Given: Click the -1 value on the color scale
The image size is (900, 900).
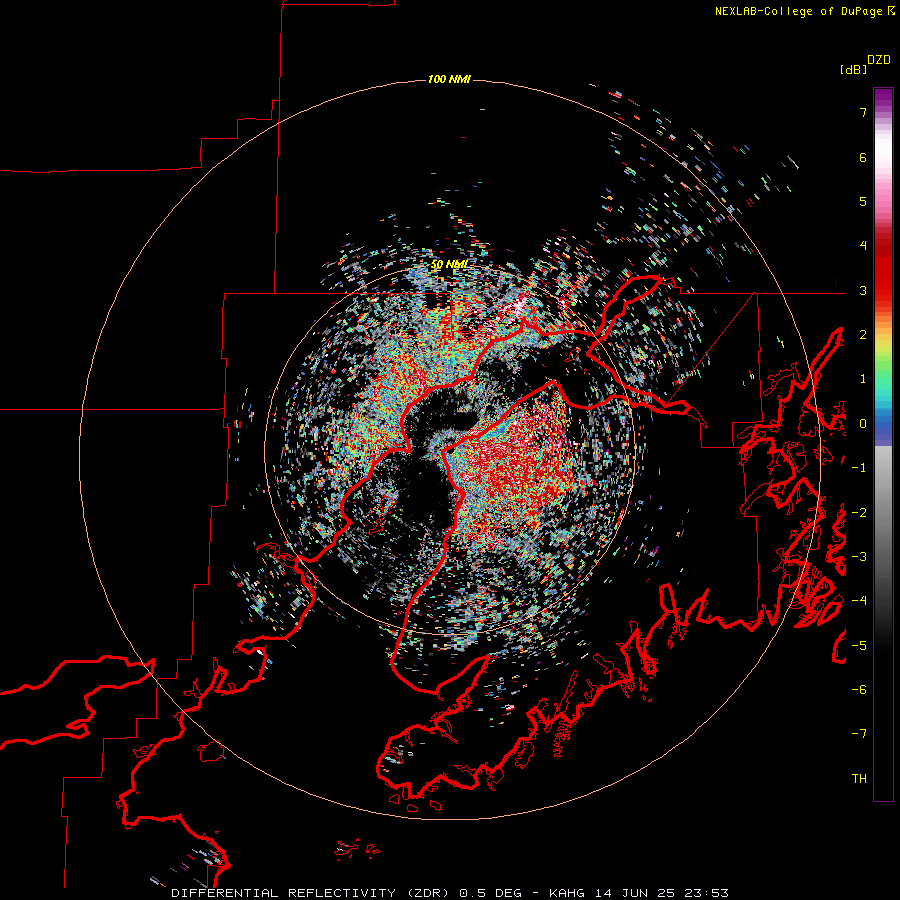Looking at the screenshot, I should pos(859,468).
